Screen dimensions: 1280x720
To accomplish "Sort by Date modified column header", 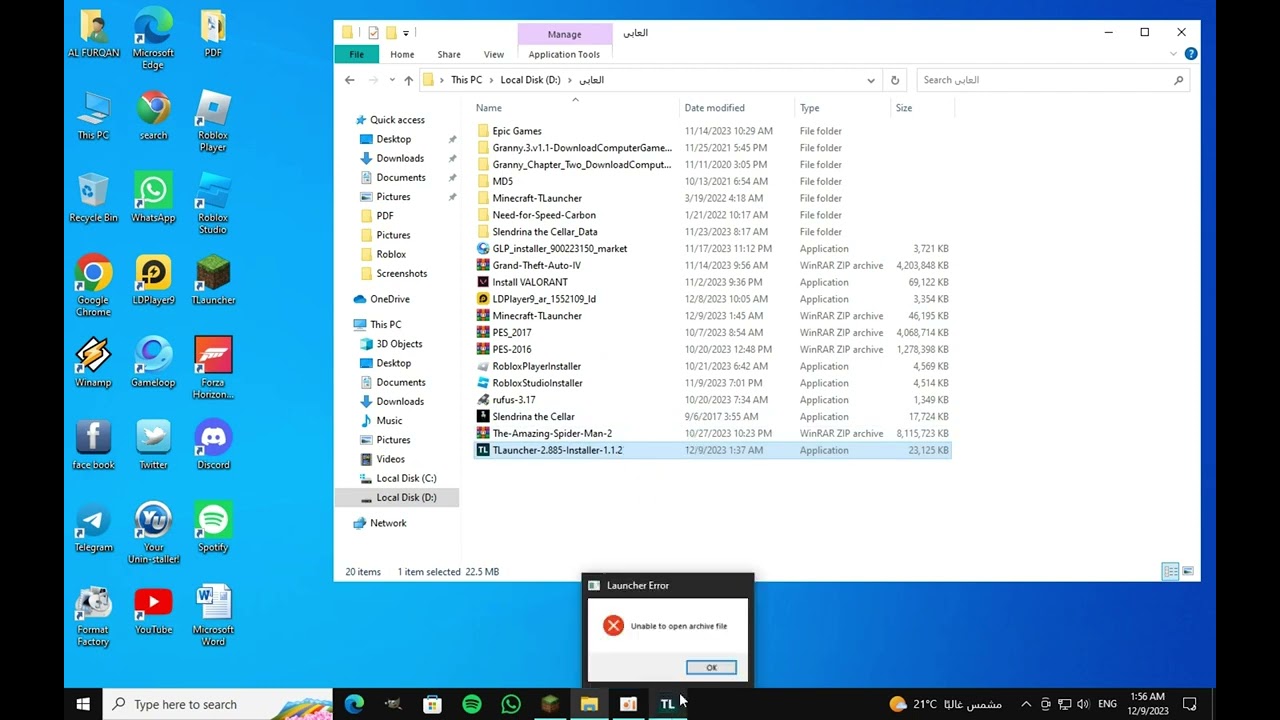I will point(737,108).
